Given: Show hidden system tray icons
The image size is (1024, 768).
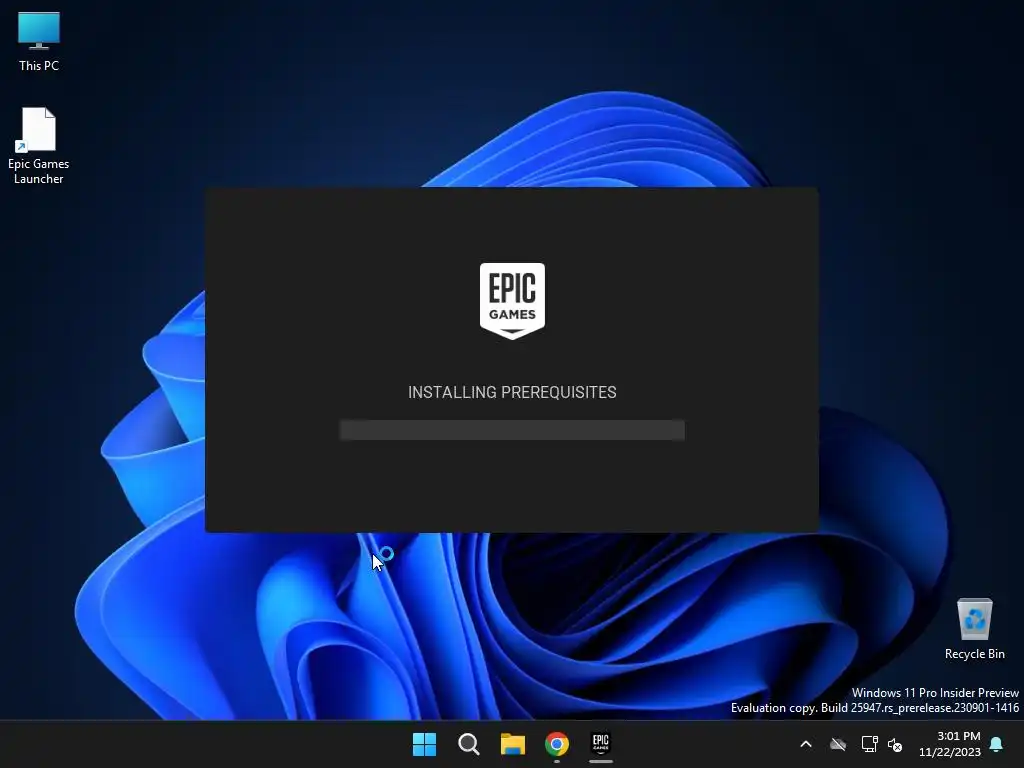Looking at the screenshot, I should (x=806, y=744).
